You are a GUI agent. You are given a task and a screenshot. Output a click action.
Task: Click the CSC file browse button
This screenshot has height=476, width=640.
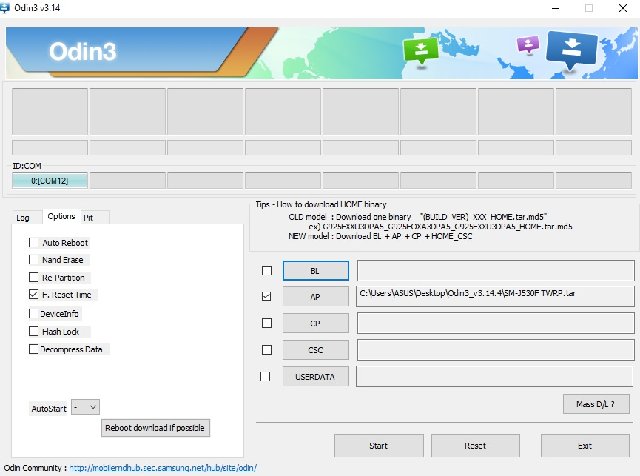pos(316,350)
